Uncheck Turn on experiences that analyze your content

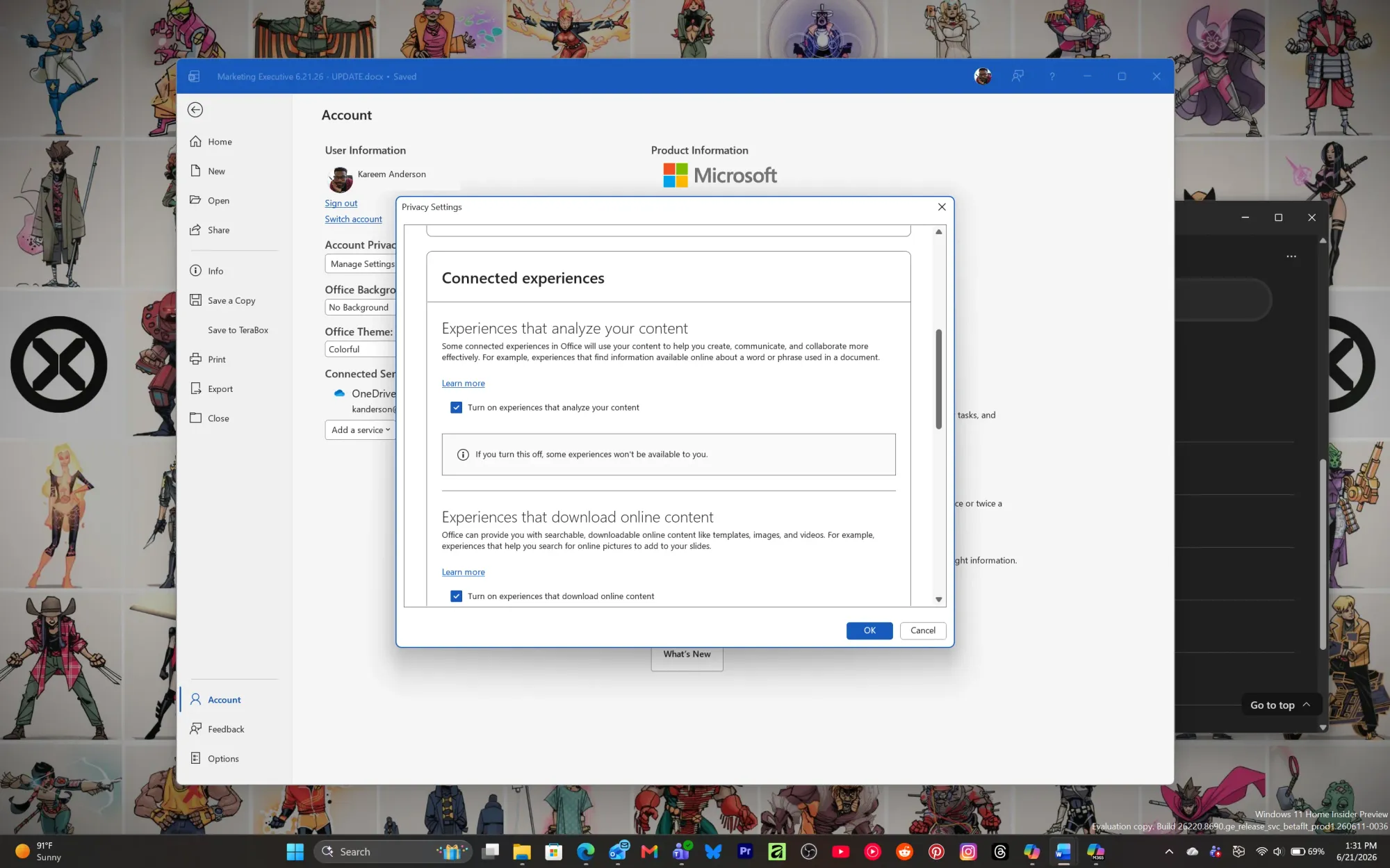click(456, 408)
